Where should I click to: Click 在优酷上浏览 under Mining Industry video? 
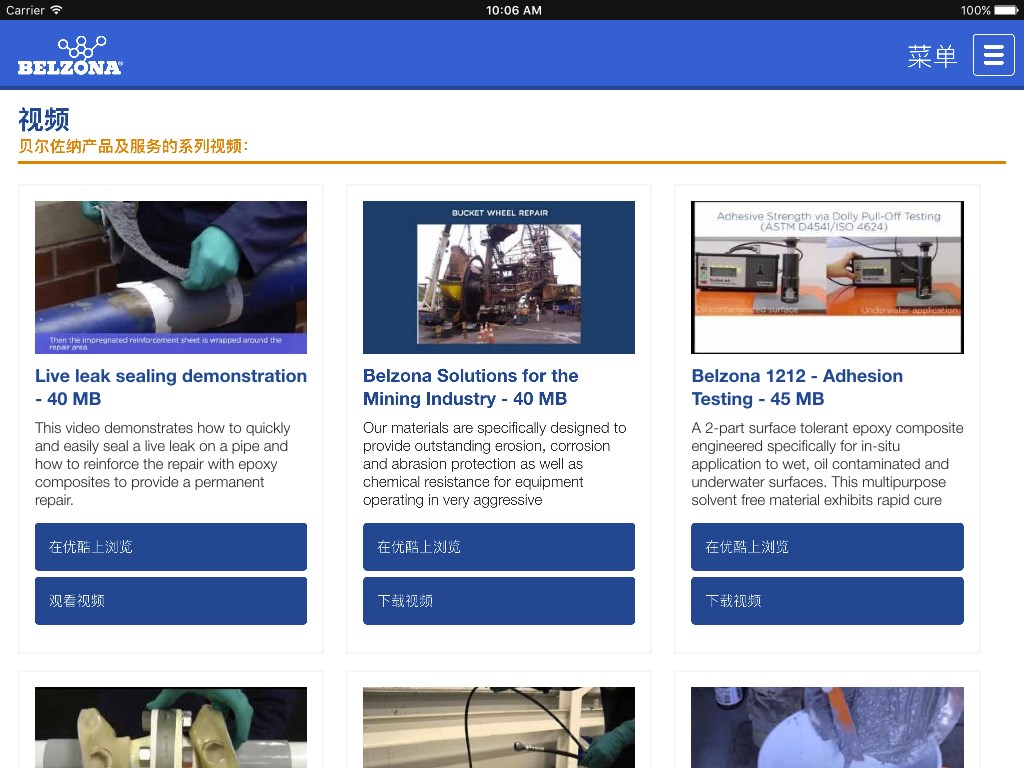pos(499,547)
